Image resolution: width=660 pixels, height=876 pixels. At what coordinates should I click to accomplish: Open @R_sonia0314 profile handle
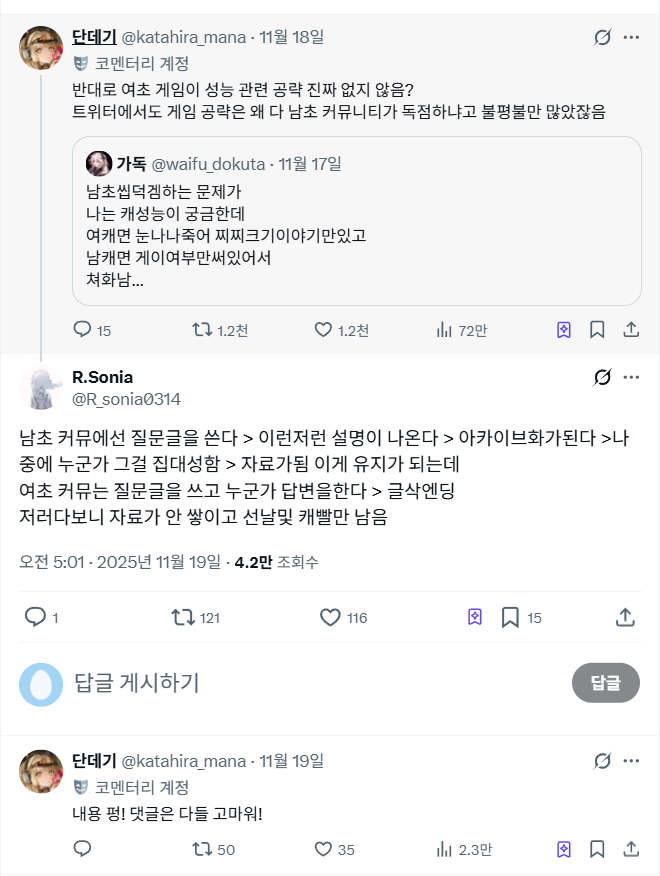click(126, 399)
